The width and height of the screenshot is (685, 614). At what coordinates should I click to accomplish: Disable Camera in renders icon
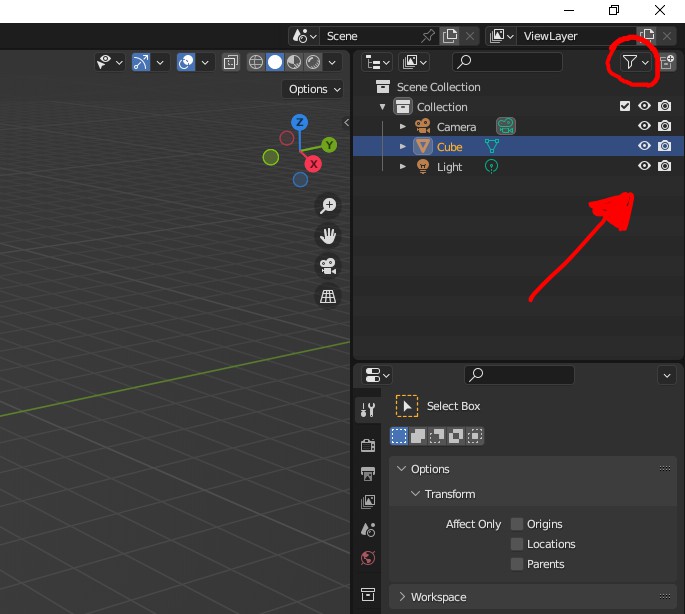click(x=664, y=126)
